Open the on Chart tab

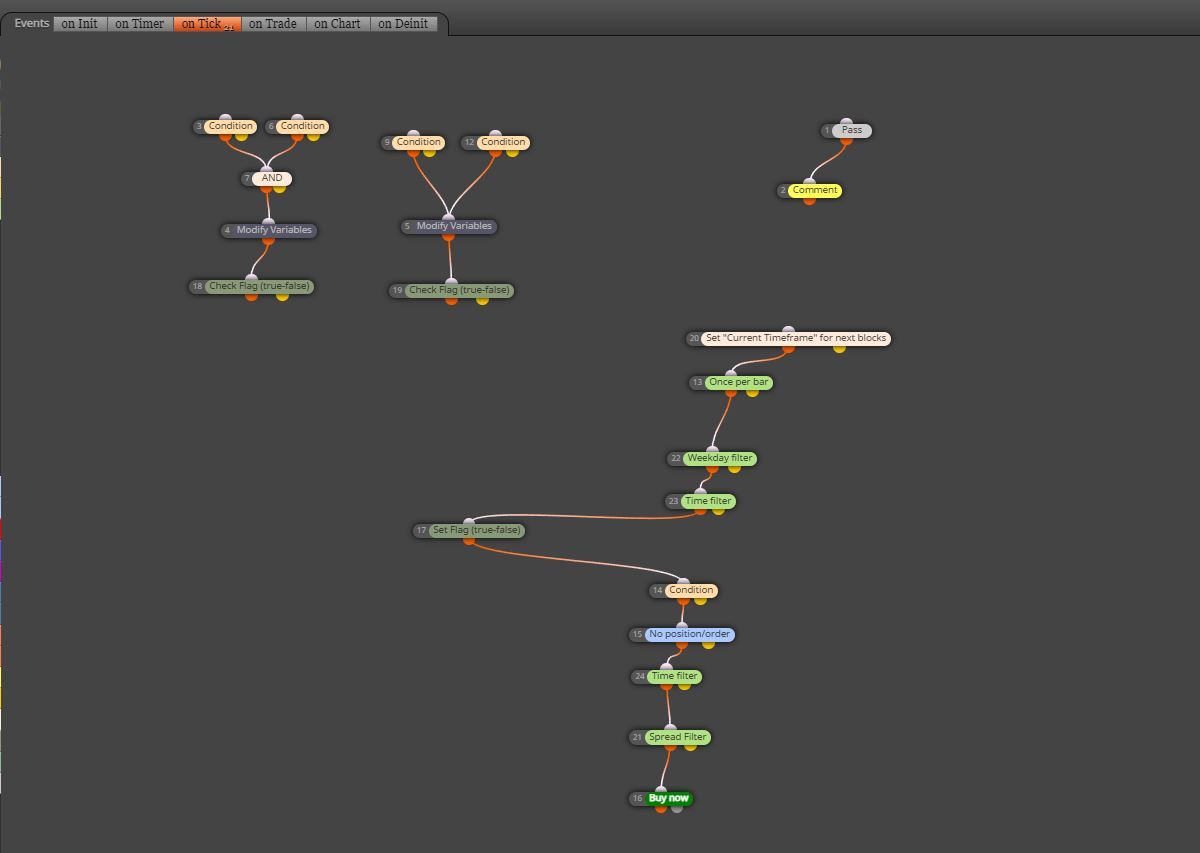[337, 23]
